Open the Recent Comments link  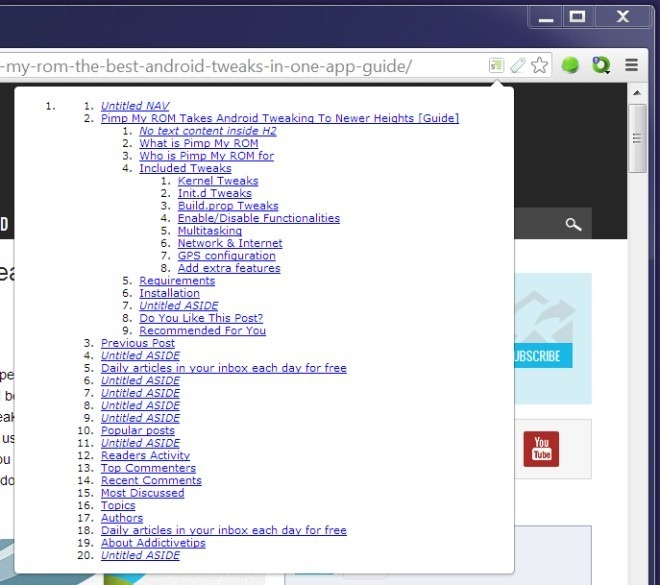coord(151,480)
